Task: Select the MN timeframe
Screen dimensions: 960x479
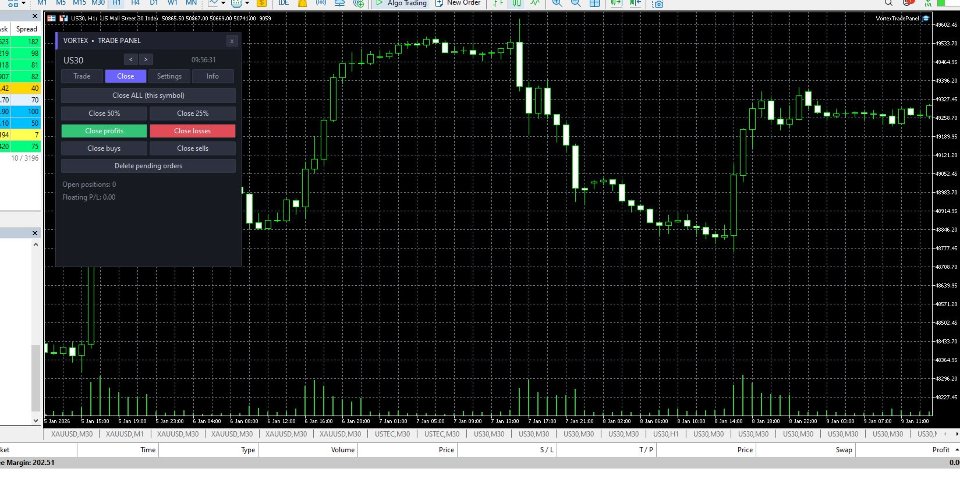Action: pos(192,3)
